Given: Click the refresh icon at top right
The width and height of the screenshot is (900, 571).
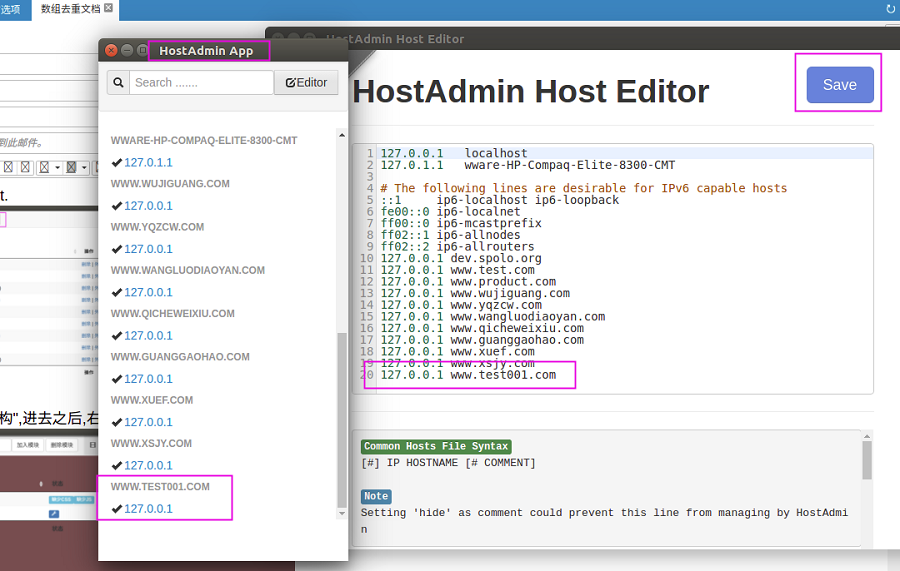Looking at the screenshot, I should [x=891, y=9].
